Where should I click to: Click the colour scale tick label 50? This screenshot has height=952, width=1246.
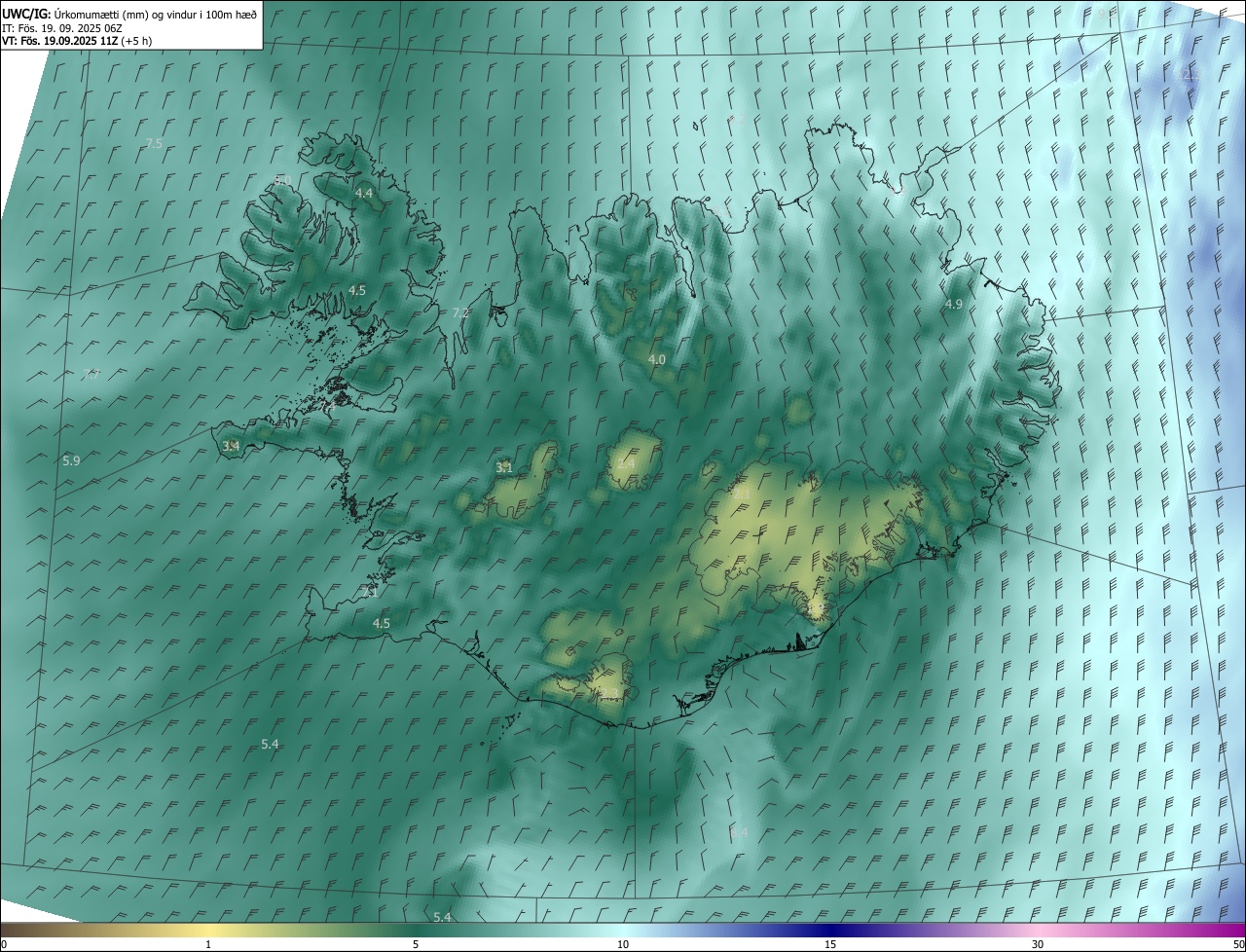point(1238,944)
